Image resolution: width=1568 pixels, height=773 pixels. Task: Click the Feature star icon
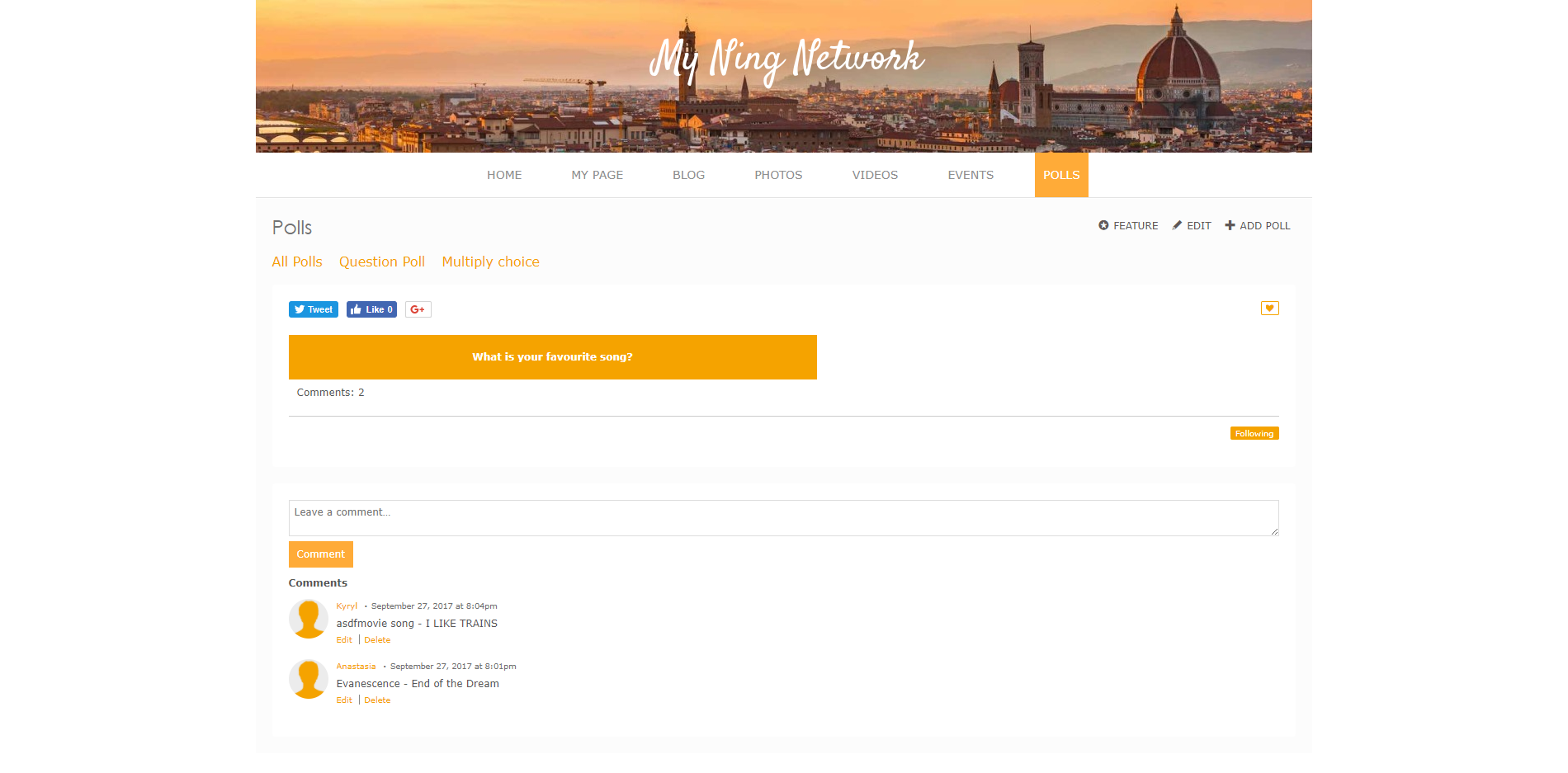click(1103, 225)
